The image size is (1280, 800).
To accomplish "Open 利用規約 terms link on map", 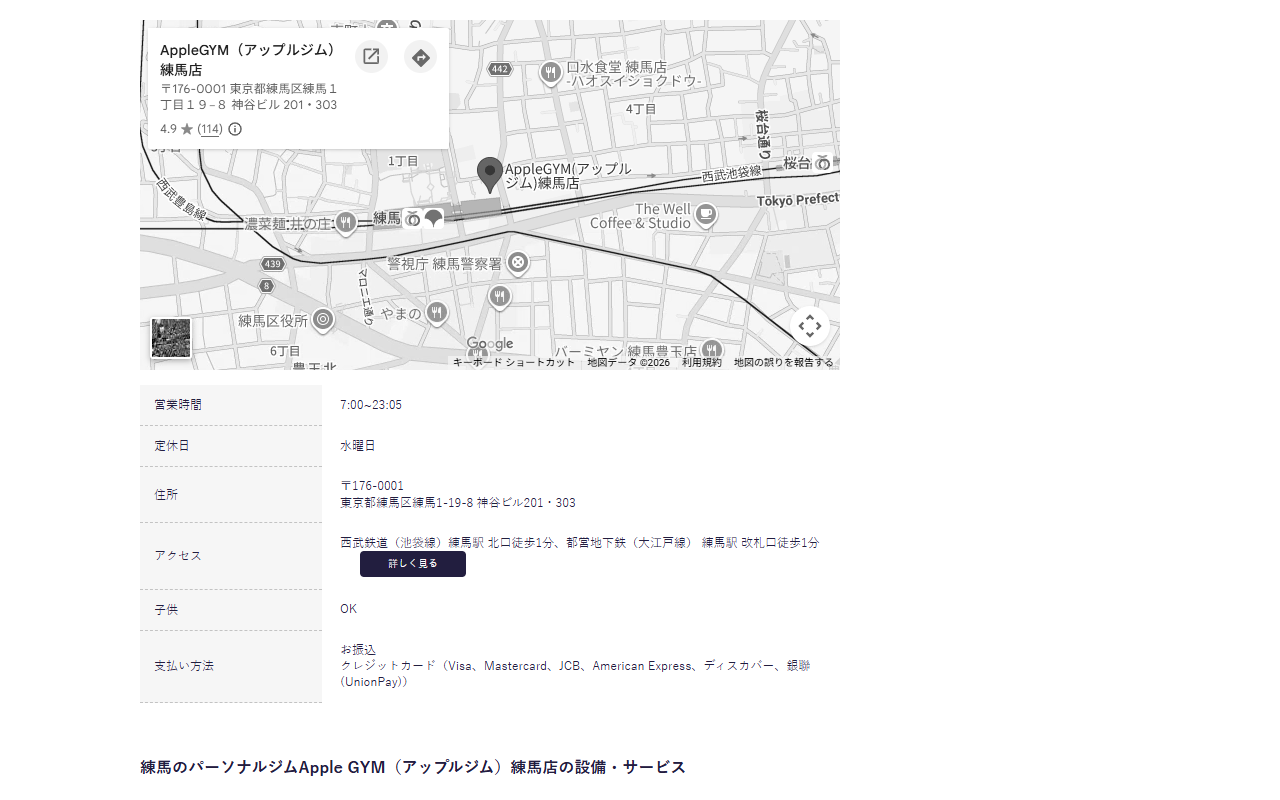I will click(702, 362).
